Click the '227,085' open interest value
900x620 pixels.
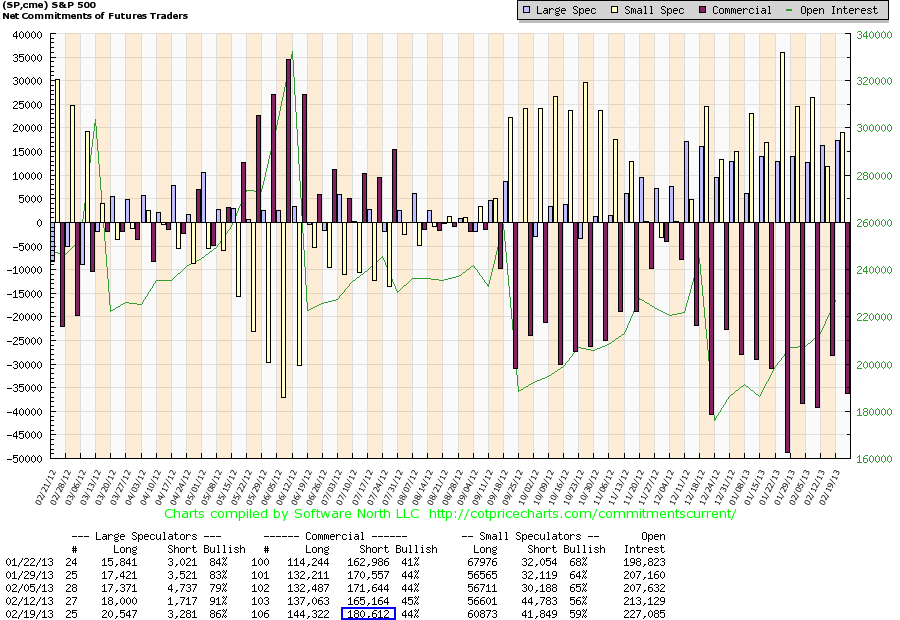pos(645,614)
